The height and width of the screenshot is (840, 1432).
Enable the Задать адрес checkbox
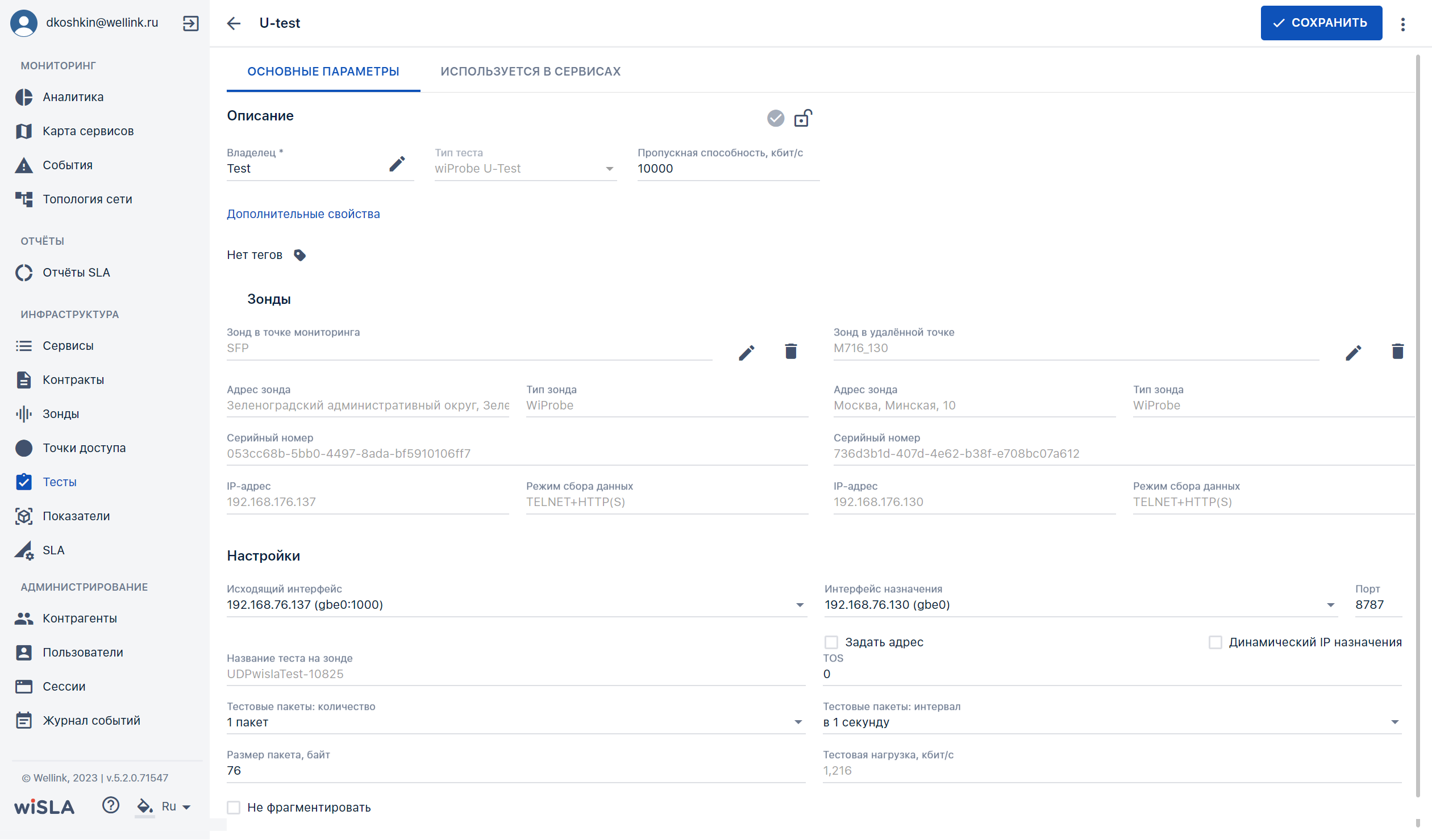831,642
